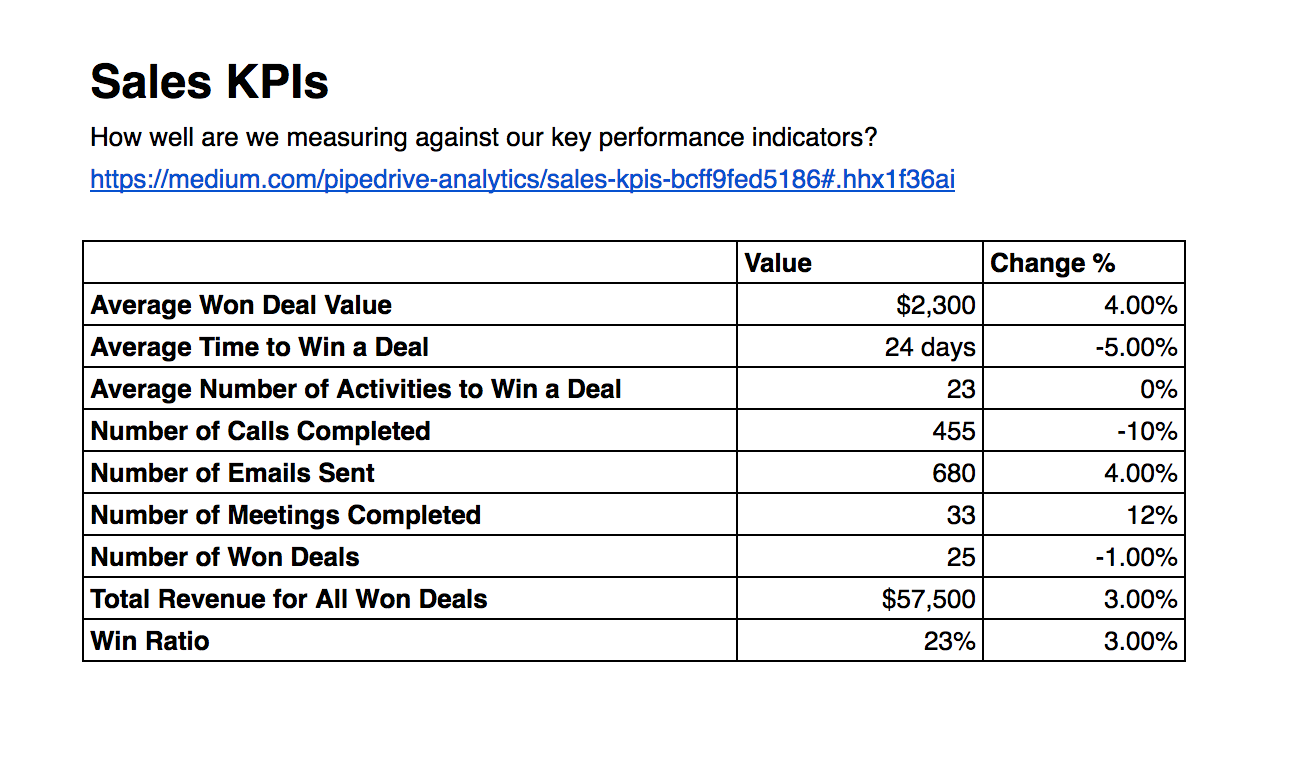
Task: Click the 12% change cell
Action: [1084, 514]
